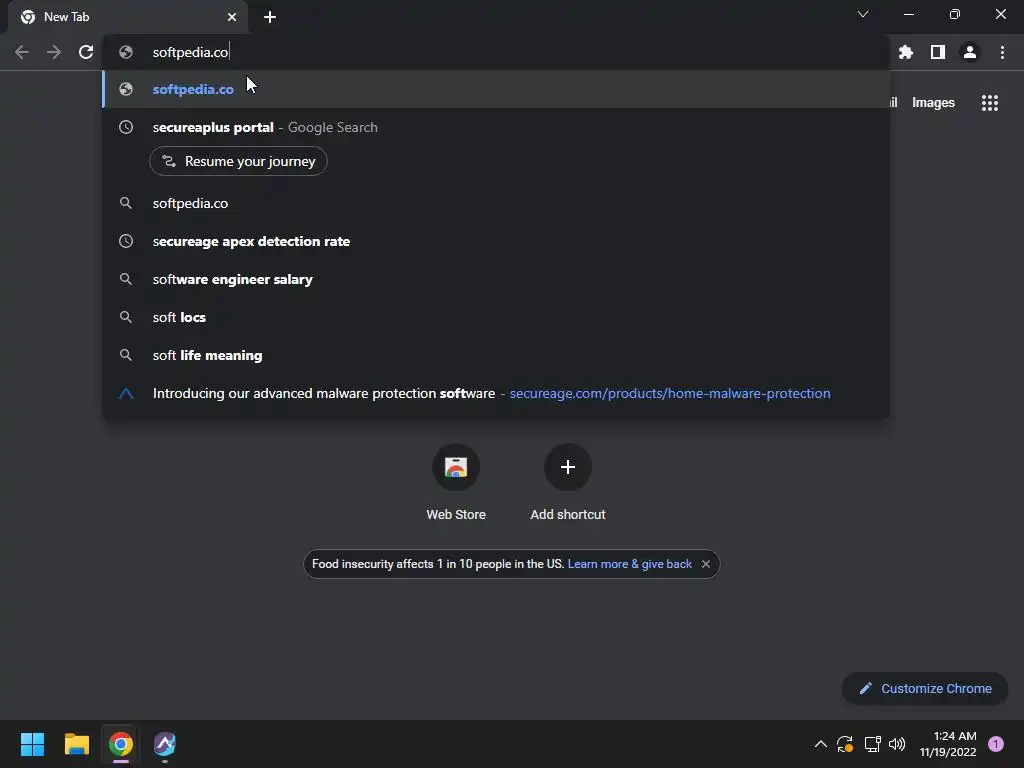Screen dimensions: 1024x768
Task: Click the magnifier icon beside soft locs
Action: pyautogui.click(x=126, y=317)
